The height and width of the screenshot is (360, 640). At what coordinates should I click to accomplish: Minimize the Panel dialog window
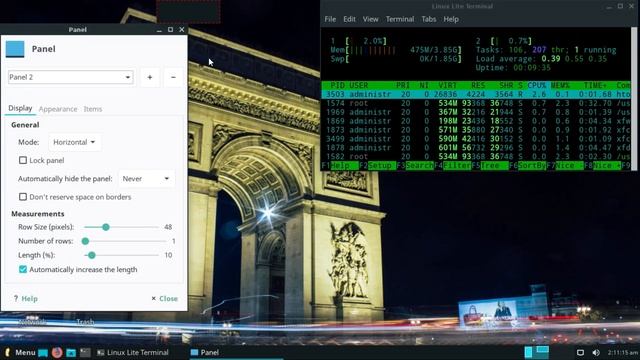click(x=159, y=30)
